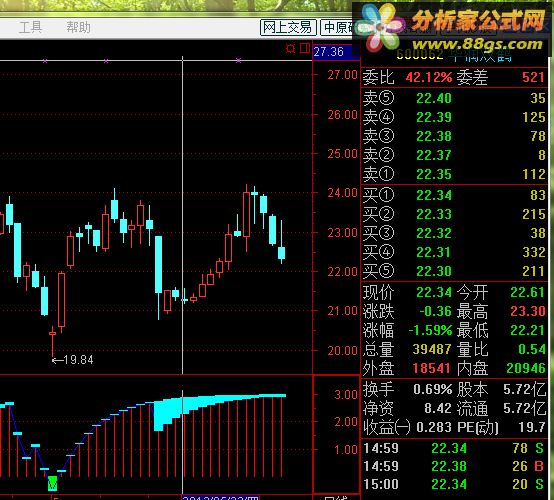Image resolution: width=554 pixels, height=500 pixels.
Task: Click sell-five price 22.40
Action: tap(434, 98)
